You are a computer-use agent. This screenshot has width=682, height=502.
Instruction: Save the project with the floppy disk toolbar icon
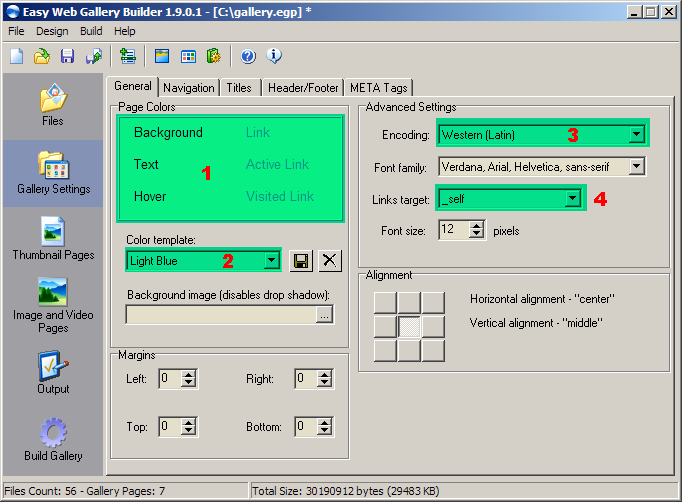(67, 56)
